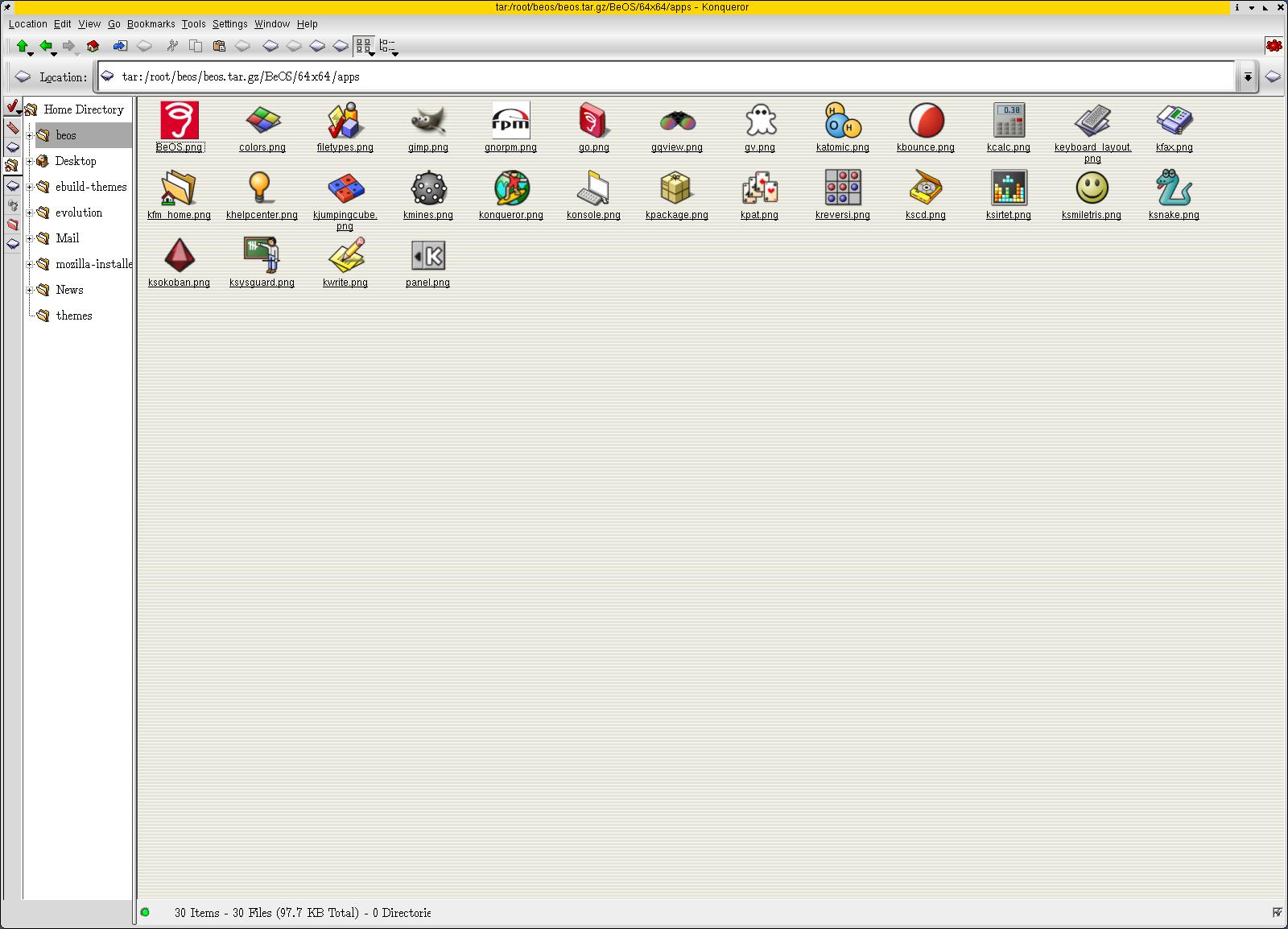Screen dimensions: 1288x929
Task: Select the red bookmarks tab in sidebar
Action: pyautogui.click(x=12, y=127)
